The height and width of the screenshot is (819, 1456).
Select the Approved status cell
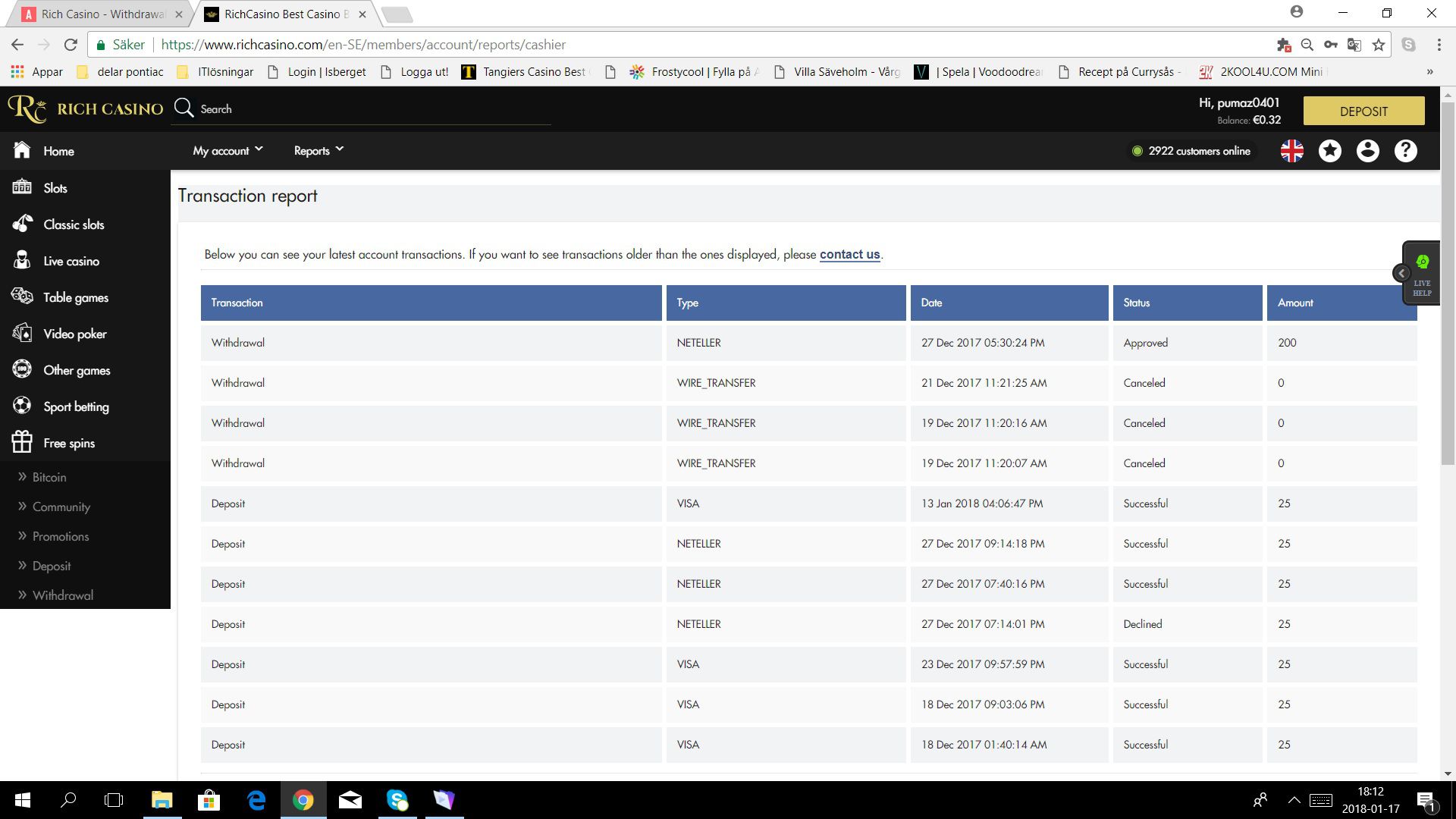1188,343
